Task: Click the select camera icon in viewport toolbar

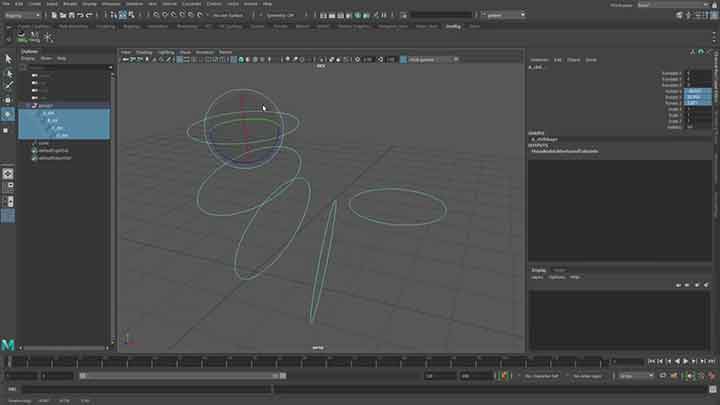Action: coord(125,59)
